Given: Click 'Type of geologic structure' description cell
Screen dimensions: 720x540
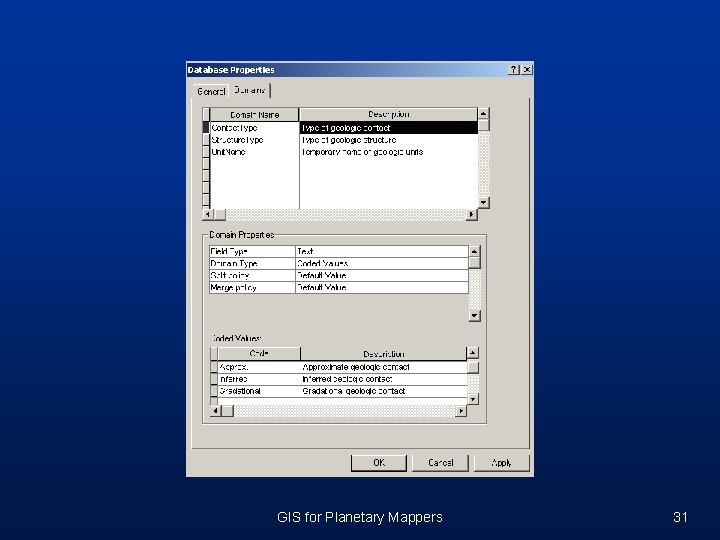Looking at the screenshot, I should [x=388, y=140].
